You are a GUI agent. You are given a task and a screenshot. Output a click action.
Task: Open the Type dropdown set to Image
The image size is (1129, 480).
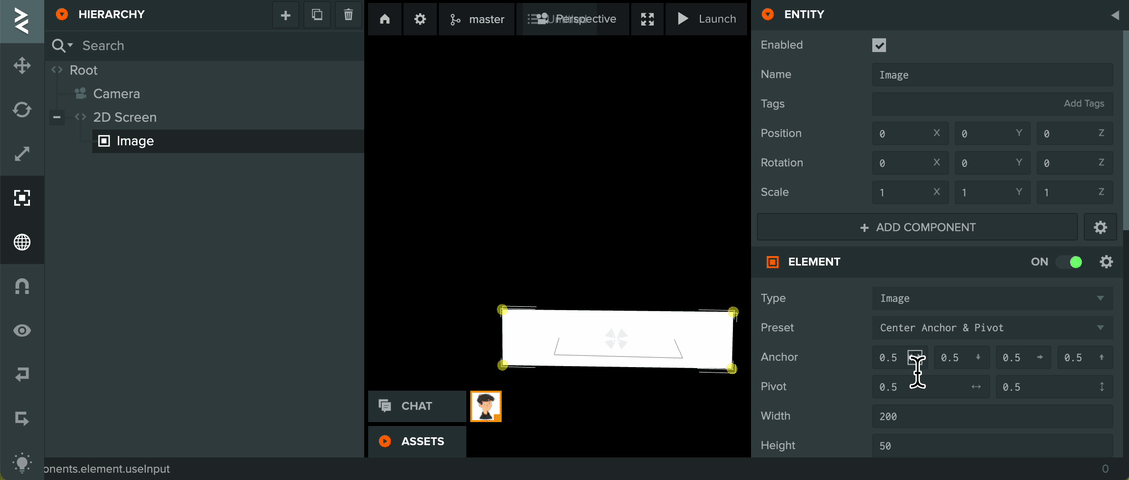coord(992,299)
